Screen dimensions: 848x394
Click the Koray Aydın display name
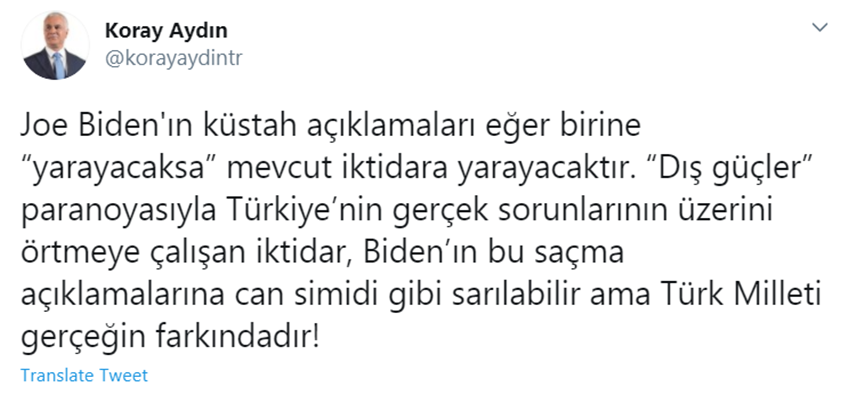166,31
